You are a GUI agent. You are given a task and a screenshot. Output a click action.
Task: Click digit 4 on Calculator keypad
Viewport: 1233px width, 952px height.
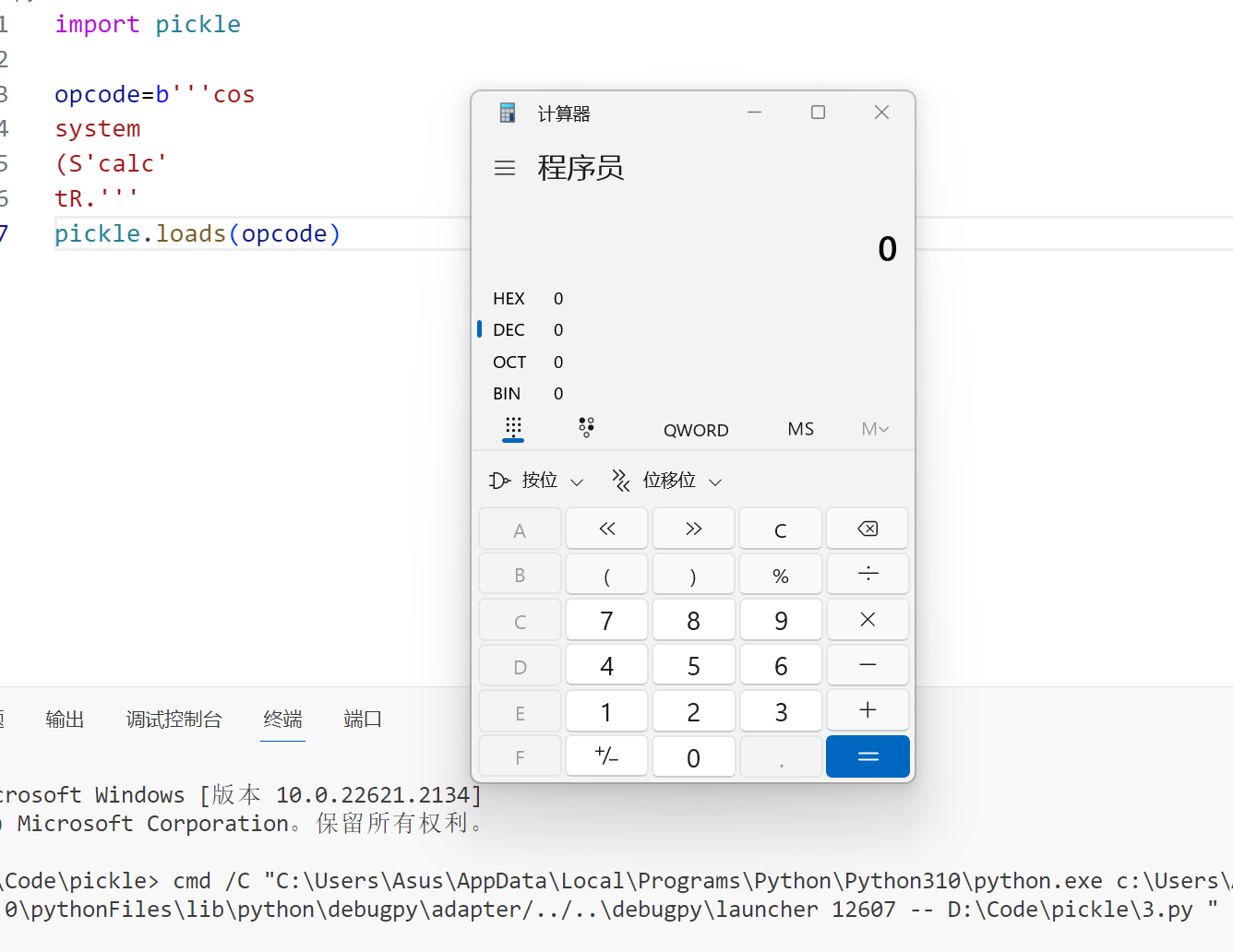[x=606, y=665]
